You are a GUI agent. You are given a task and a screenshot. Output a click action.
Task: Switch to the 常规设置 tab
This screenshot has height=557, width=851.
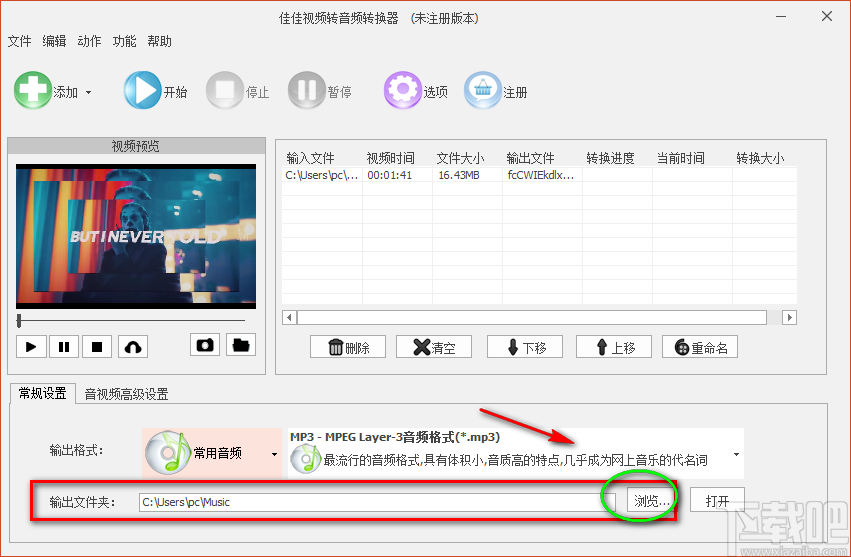coord(43,393)
